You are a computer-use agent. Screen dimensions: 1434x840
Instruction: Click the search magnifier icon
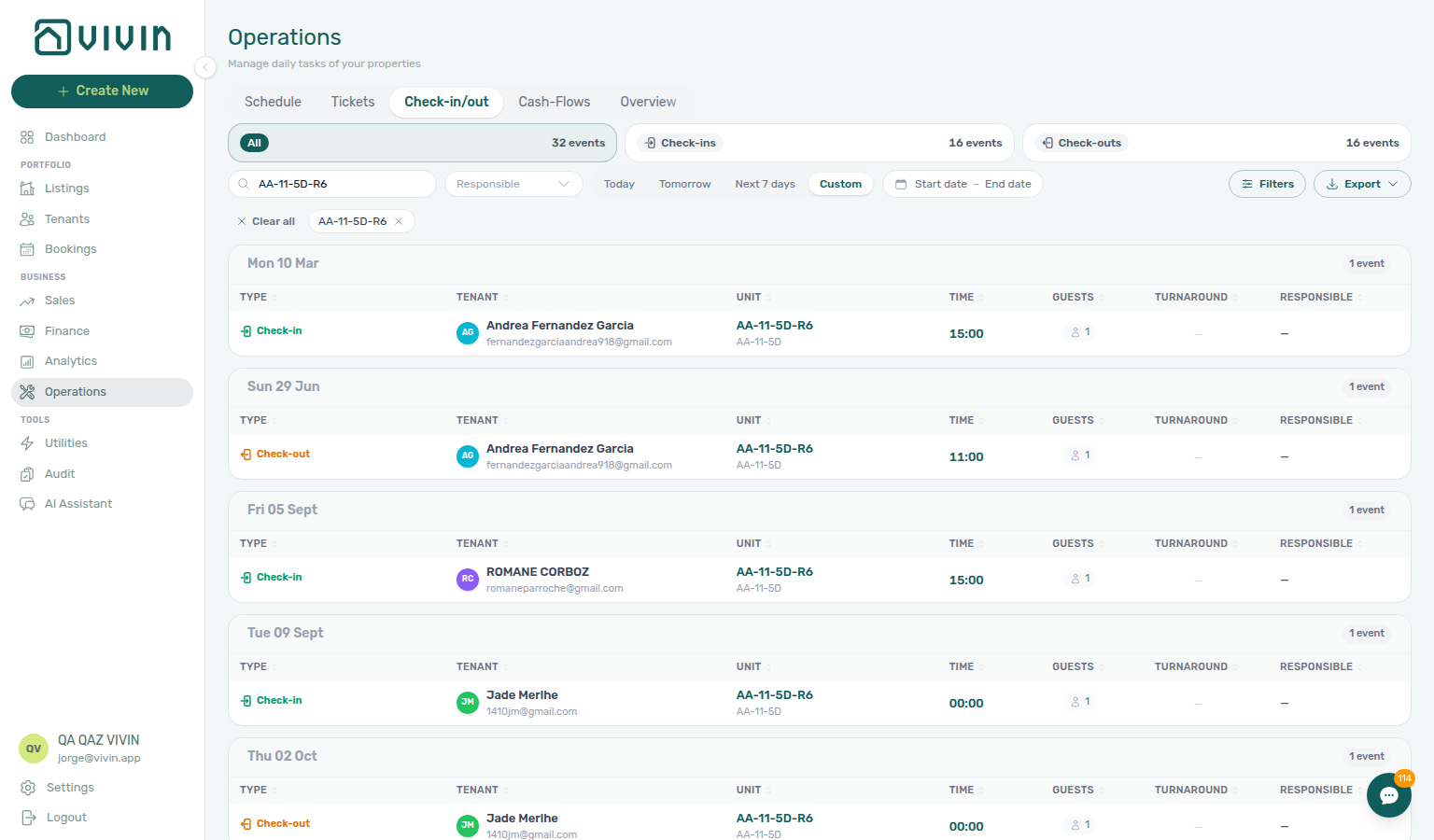coord(244,184)
